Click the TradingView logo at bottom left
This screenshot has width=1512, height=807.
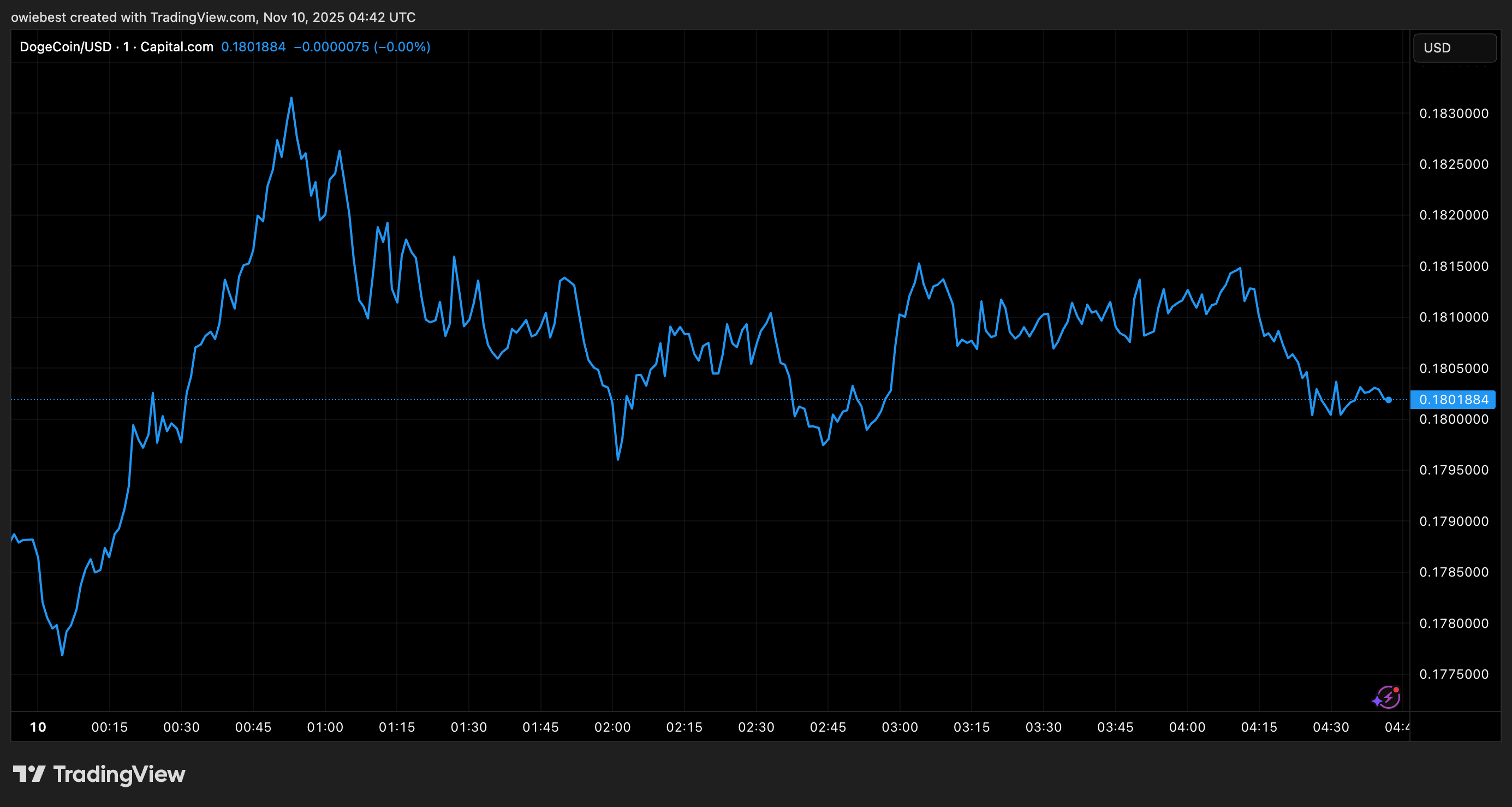[100, 774]
